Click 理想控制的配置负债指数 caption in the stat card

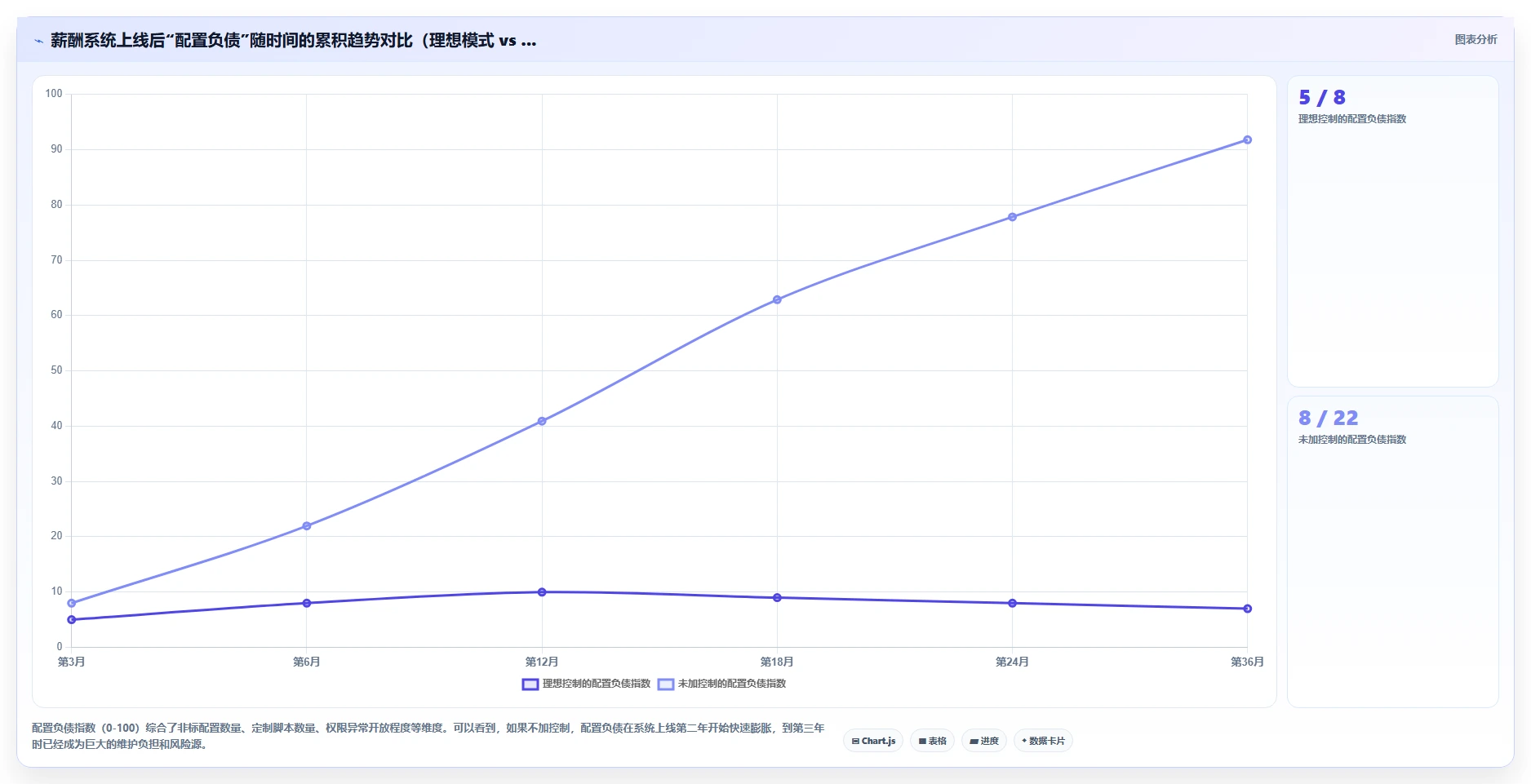click(x=1352, y=119)
